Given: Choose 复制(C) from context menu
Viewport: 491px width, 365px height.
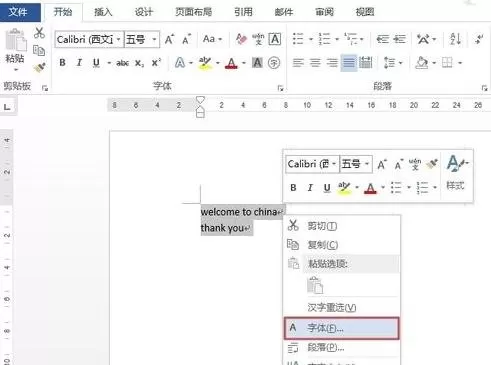Looking at the screenshot, I should click(342, 245).
